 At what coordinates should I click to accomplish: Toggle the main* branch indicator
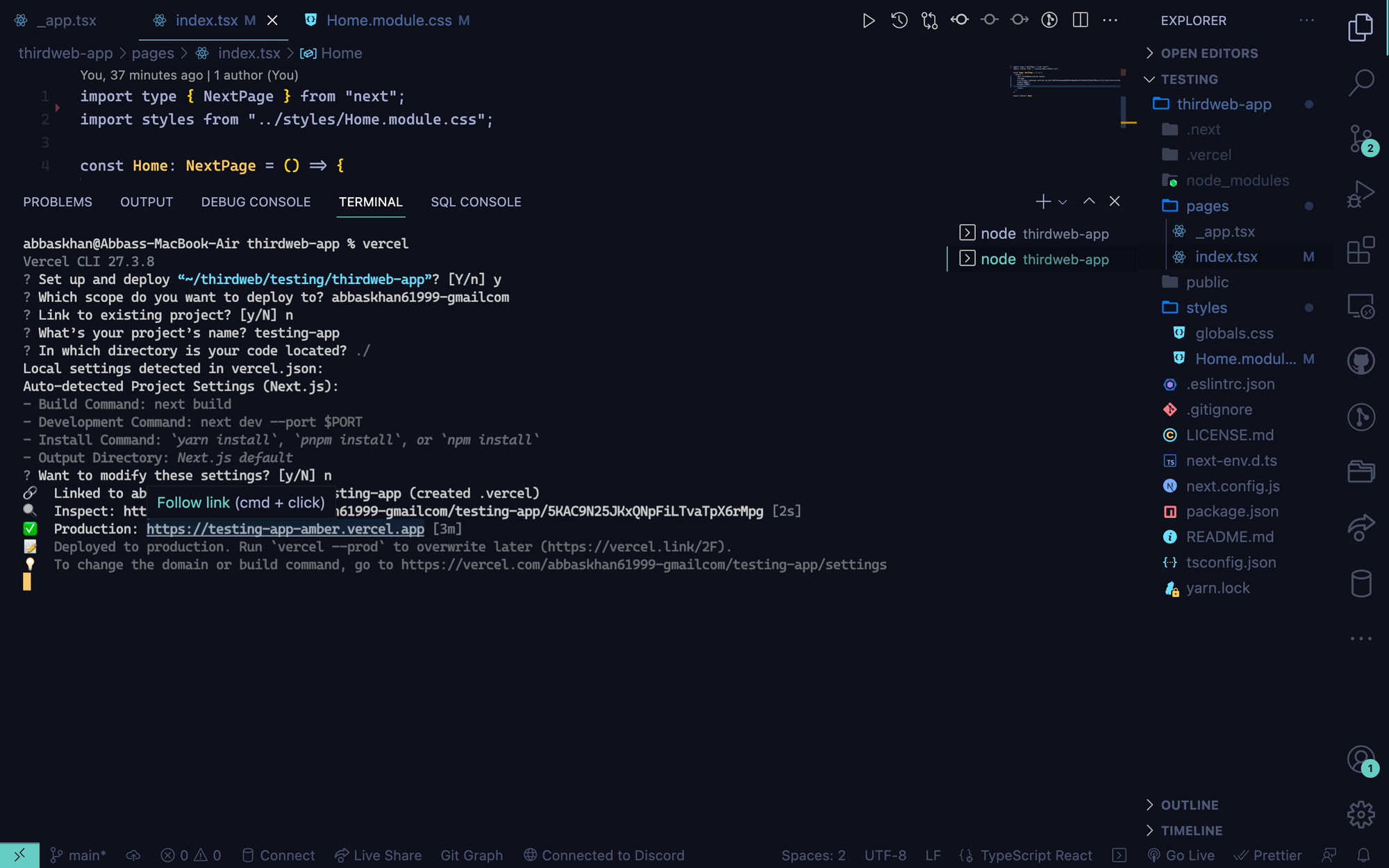coord(78,855)
